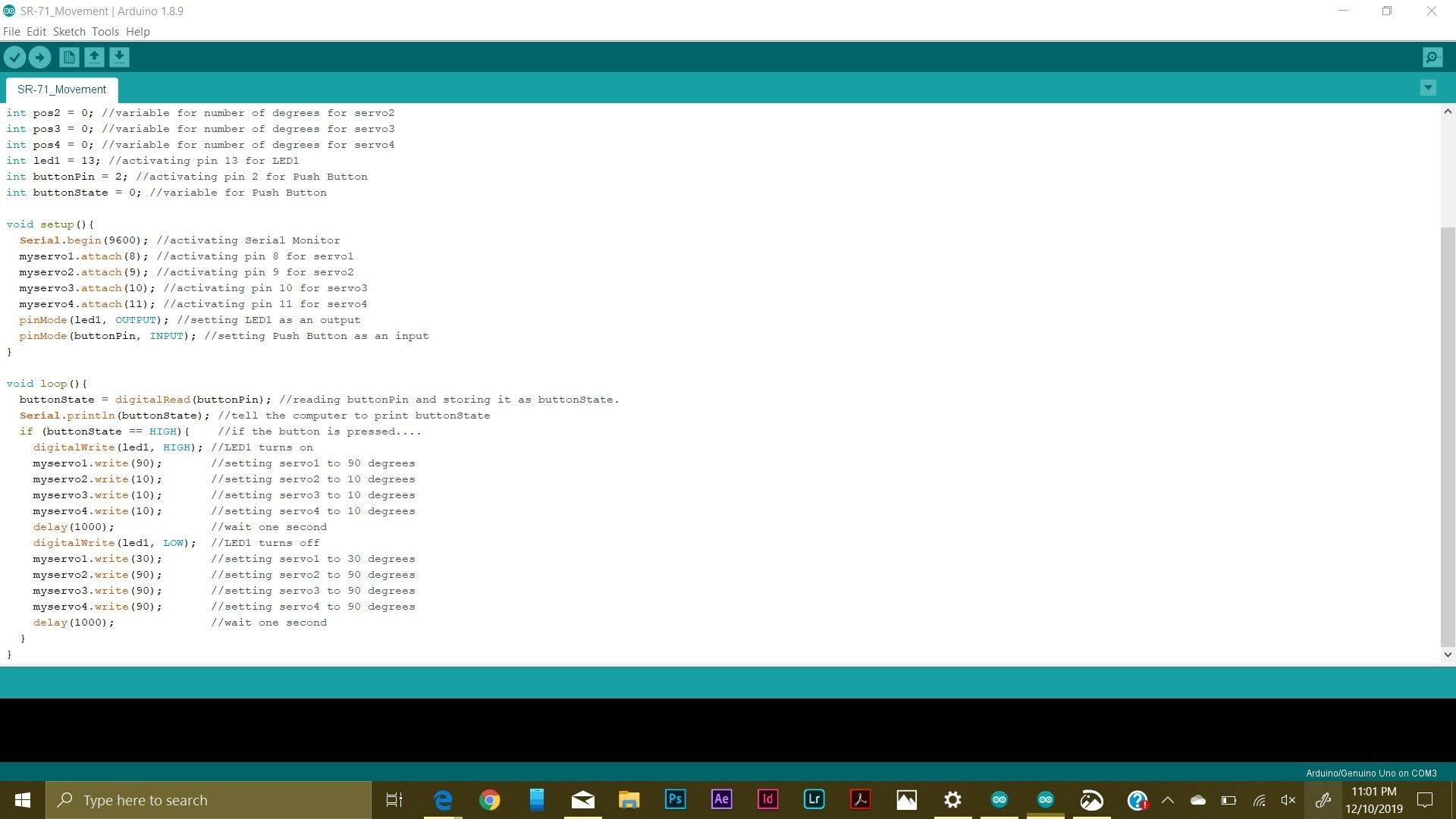Toggle muted volume icon in system tray
This screenshot has width=1456, height=819.
click(1288, 800)
